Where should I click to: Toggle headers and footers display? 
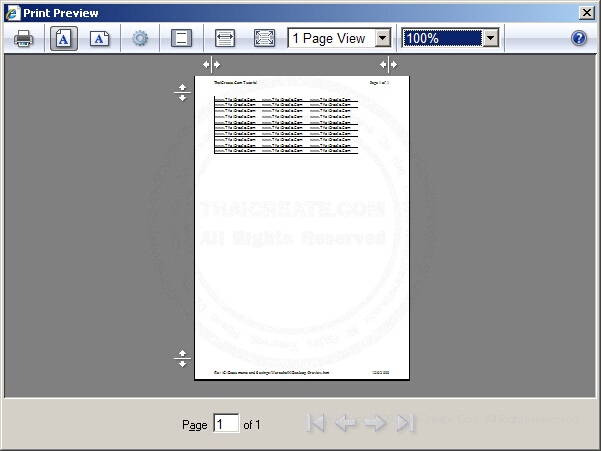[181, 39]
